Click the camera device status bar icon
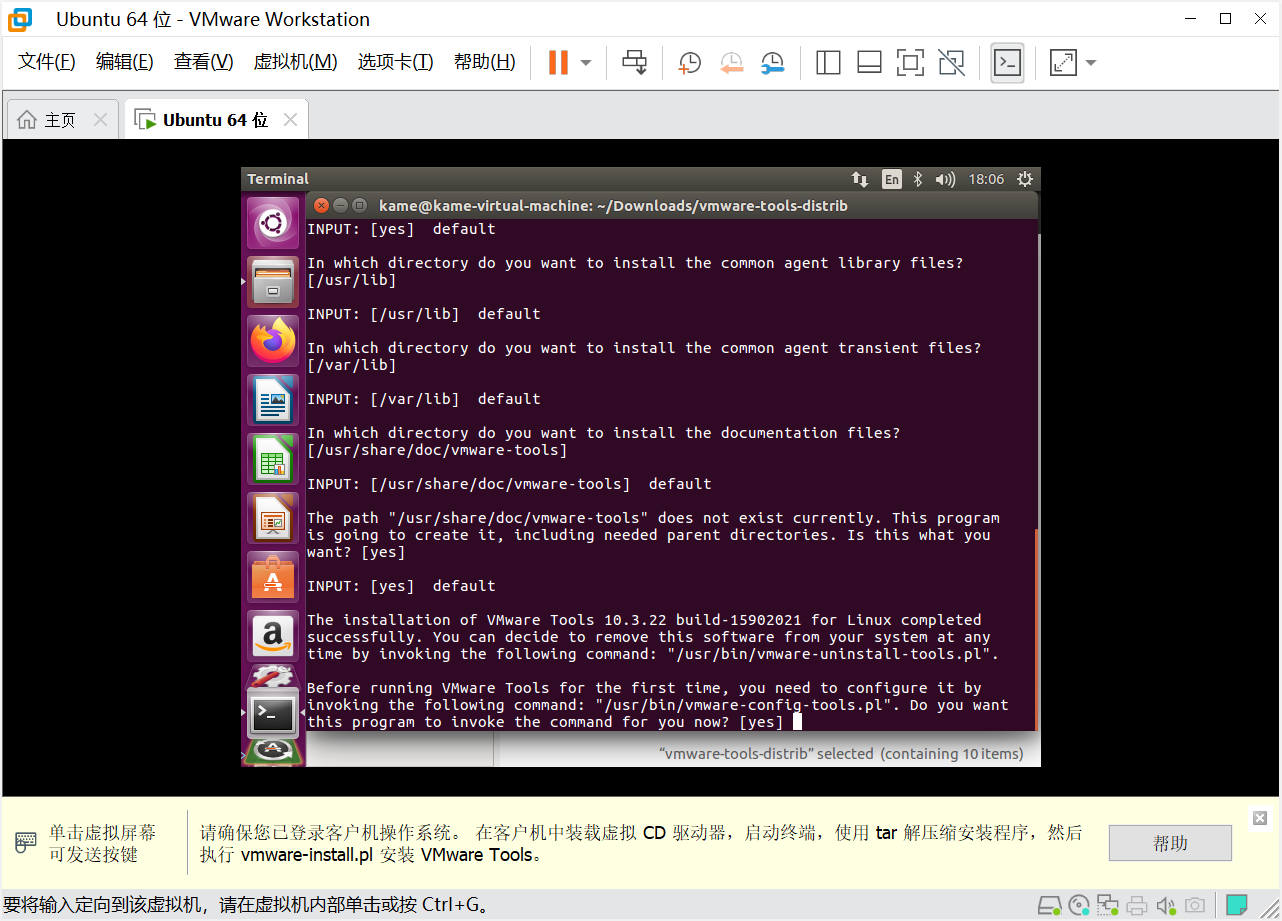 click(1194, 906)
